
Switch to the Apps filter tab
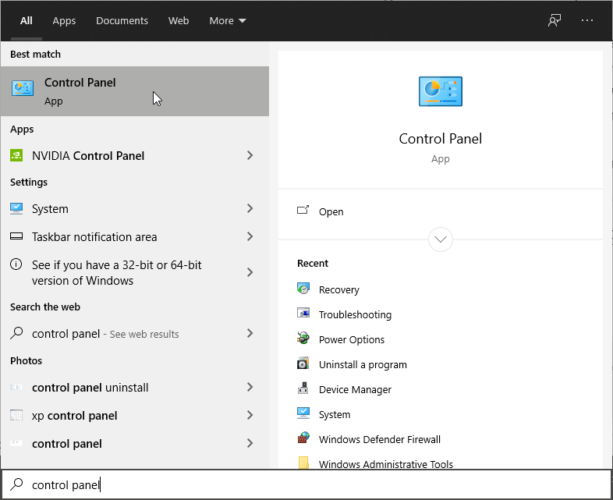(64, 20)
